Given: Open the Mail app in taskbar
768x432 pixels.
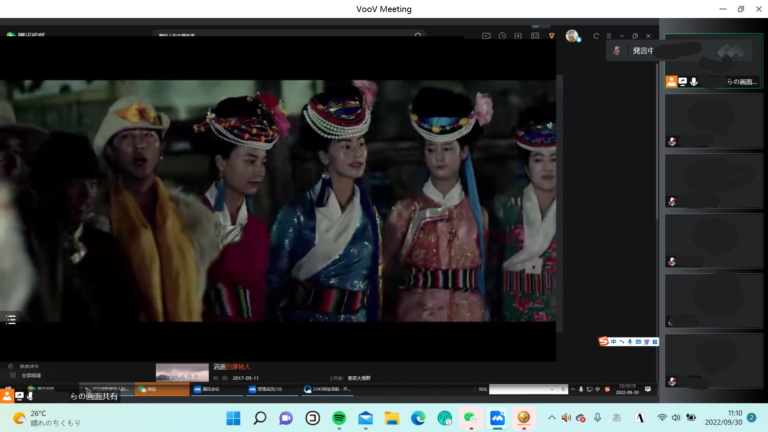Looking at the screenshot, I should coord(365,418).
